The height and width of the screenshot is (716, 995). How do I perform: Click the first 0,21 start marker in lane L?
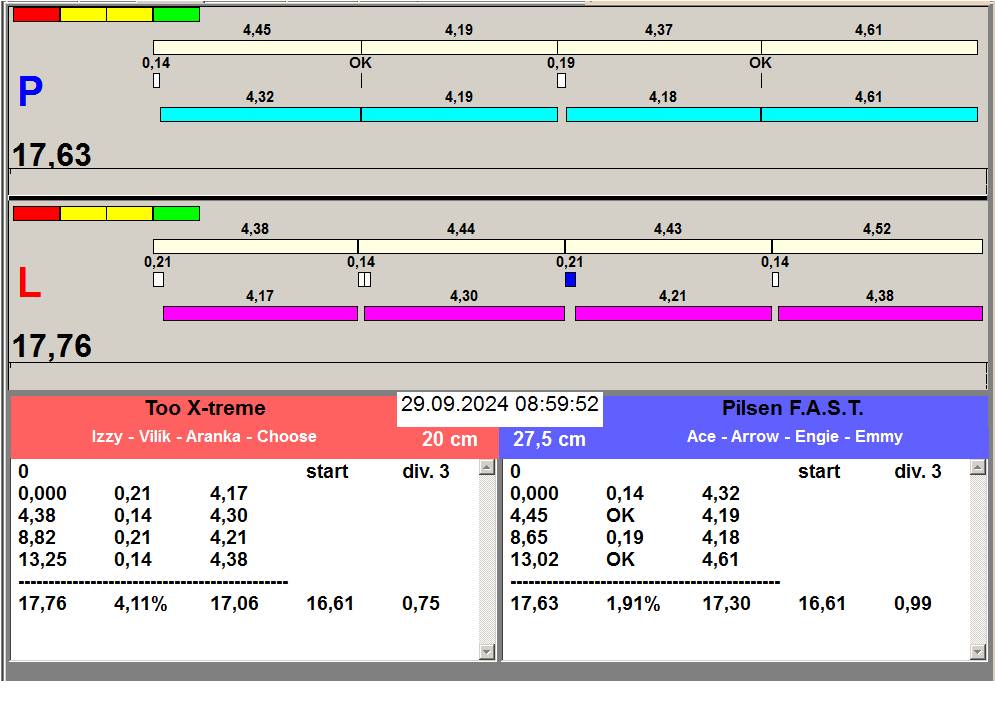tap(158, 280)
